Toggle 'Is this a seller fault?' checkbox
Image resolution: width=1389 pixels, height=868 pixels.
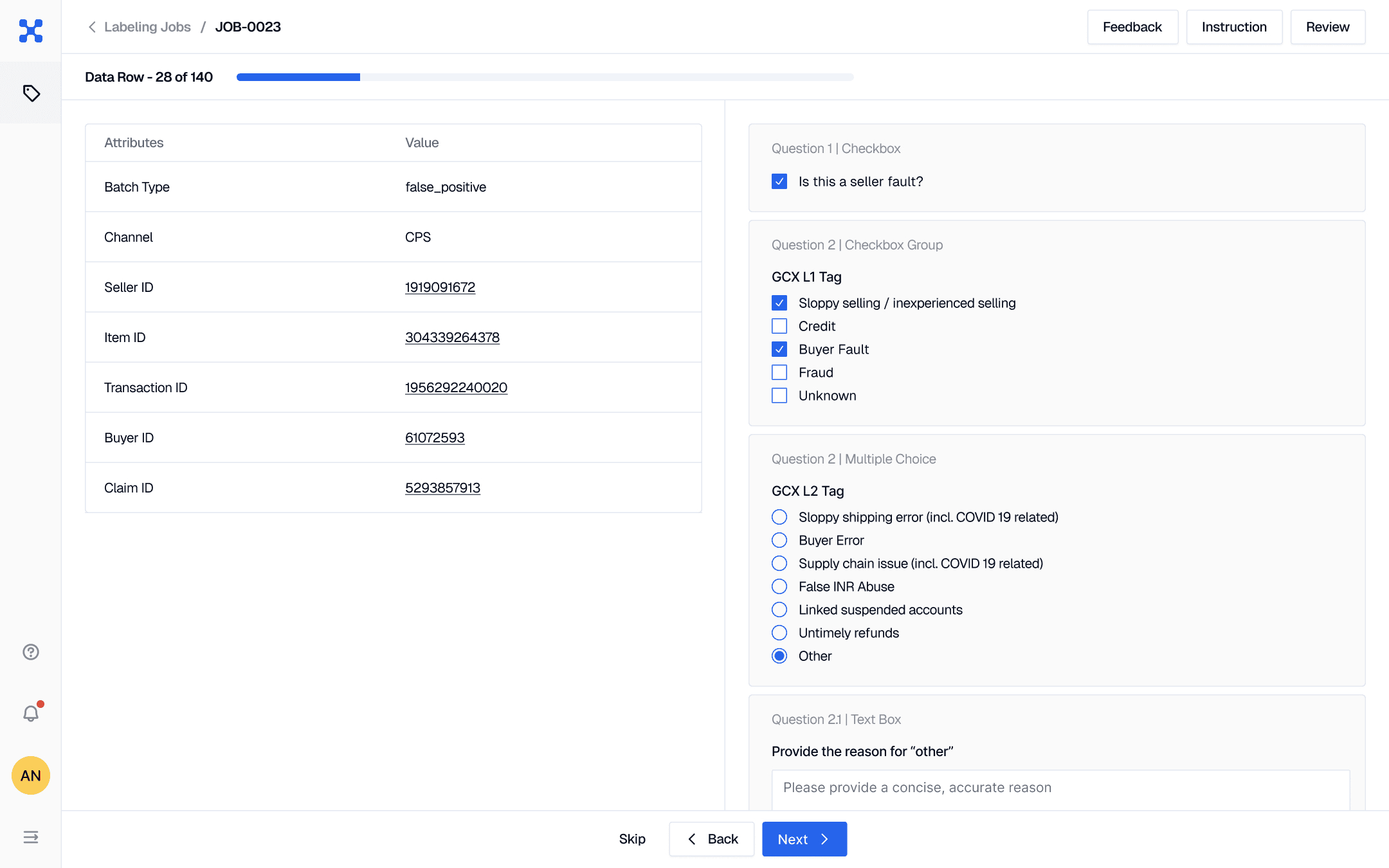coord(779,181)
